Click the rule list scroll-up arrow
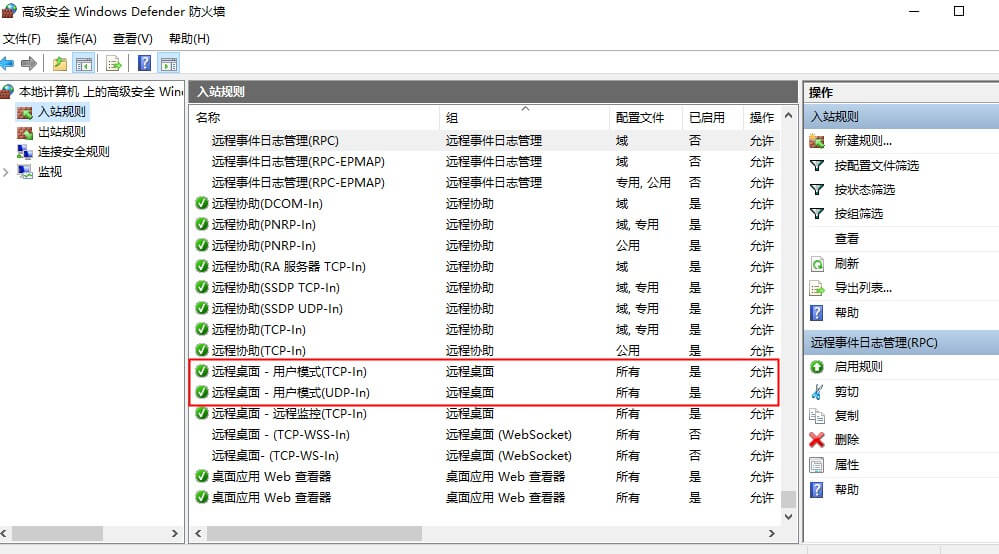This screenshot has width=999, height=554. 788,116
